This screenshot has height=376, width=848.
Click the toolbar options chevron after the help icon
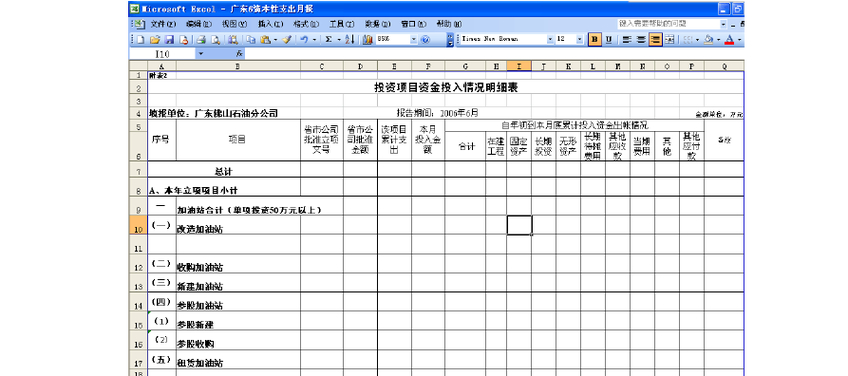click(x=450, y=39)
